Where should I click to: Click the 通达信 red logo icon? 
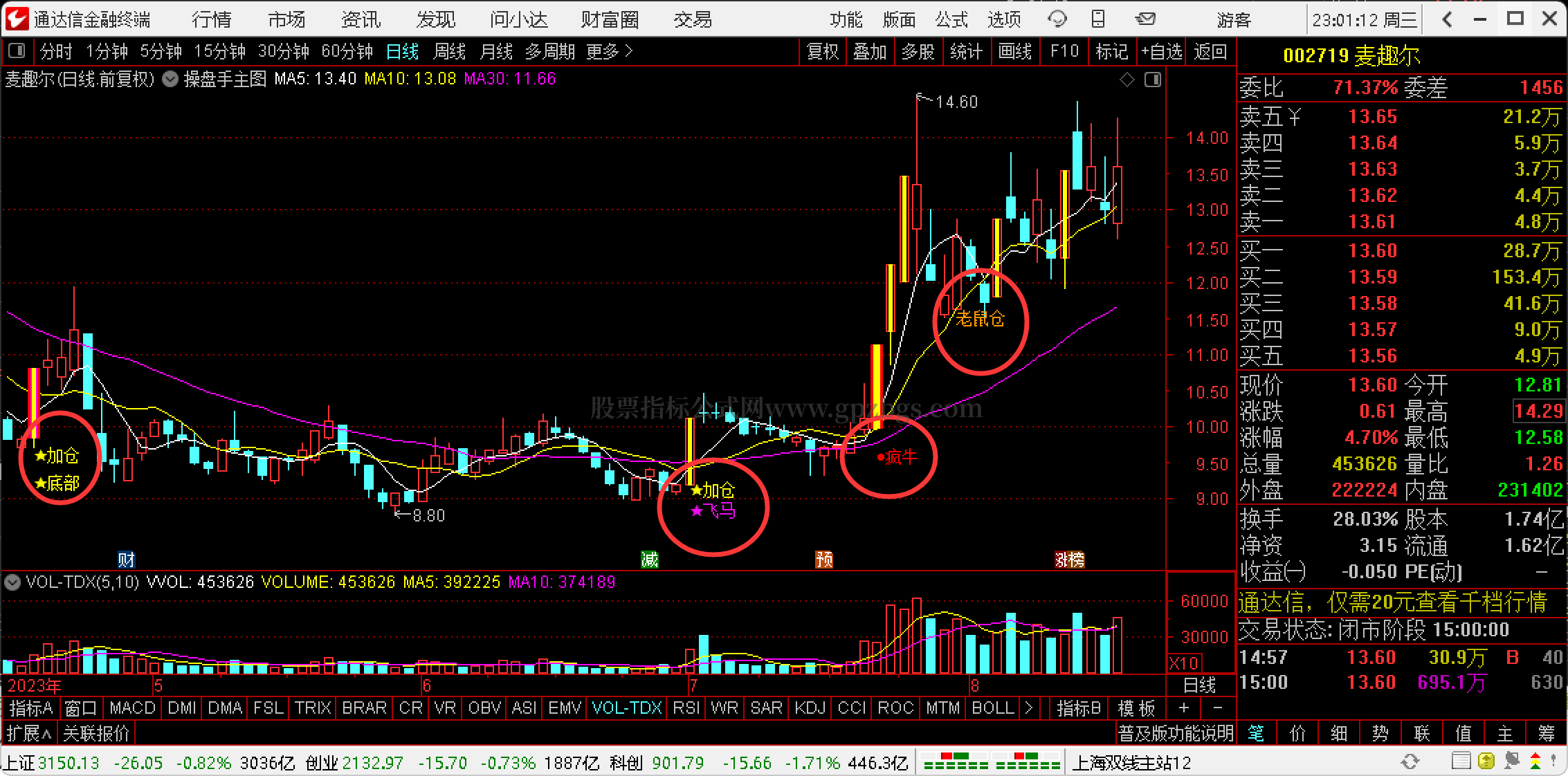click(17, 19)
